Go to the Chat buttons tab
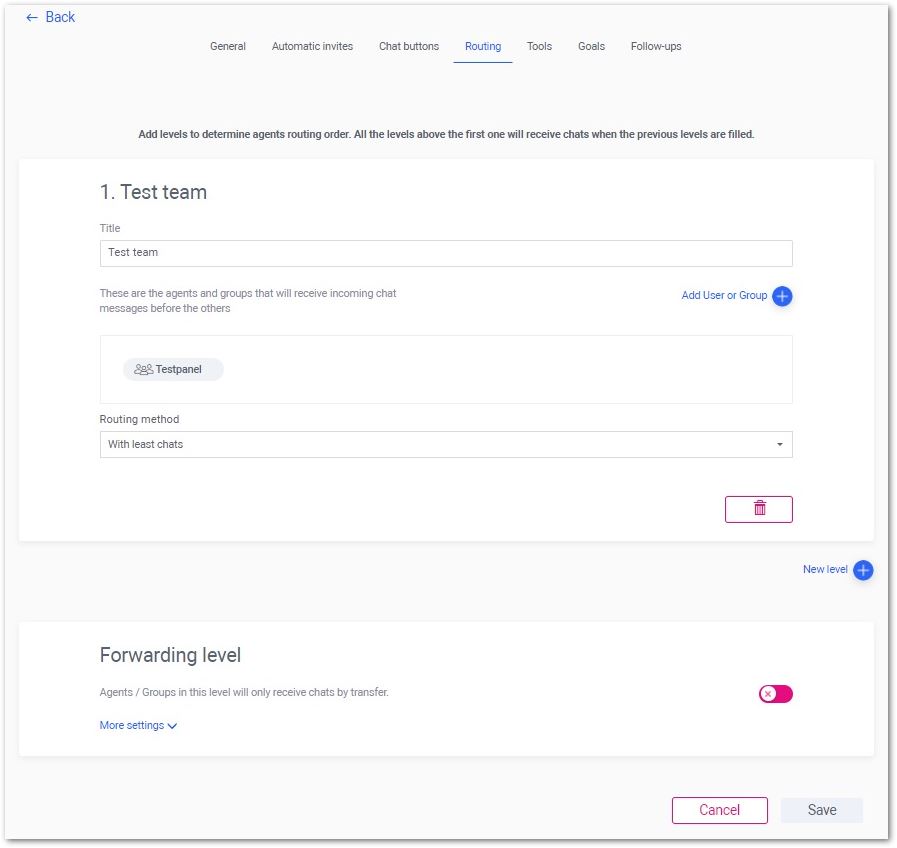Screen dimensions: 897x848 point(408,46)
